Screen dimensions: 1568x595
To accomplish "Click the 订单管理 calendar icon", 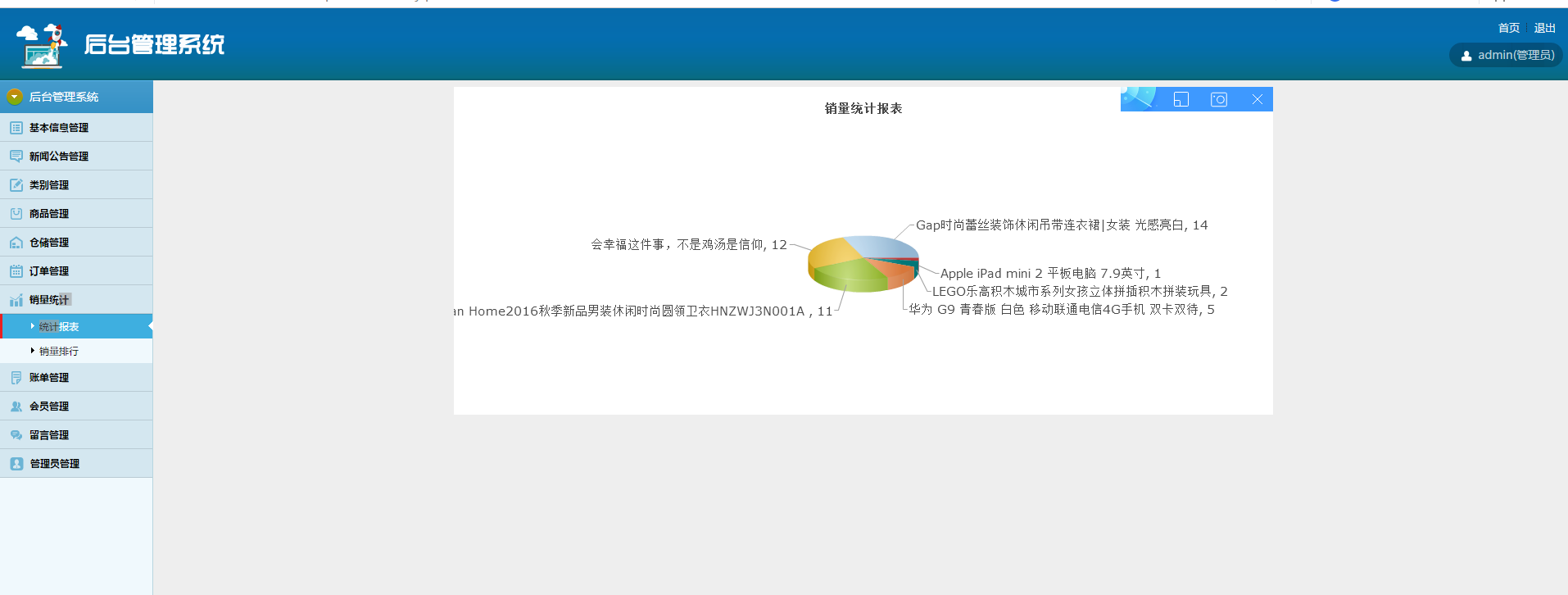I will [x=16, y=271].
